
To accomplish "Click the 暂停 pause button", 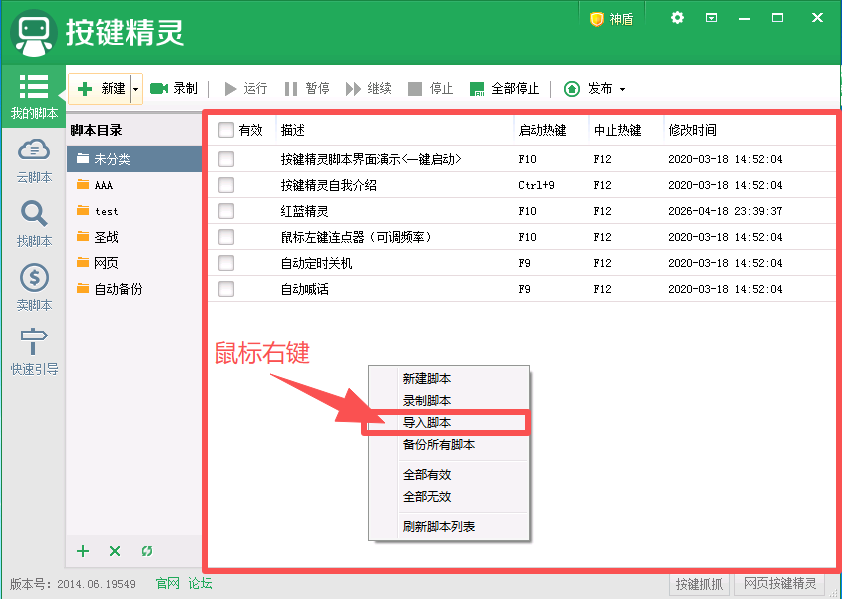I will [307, 89].
